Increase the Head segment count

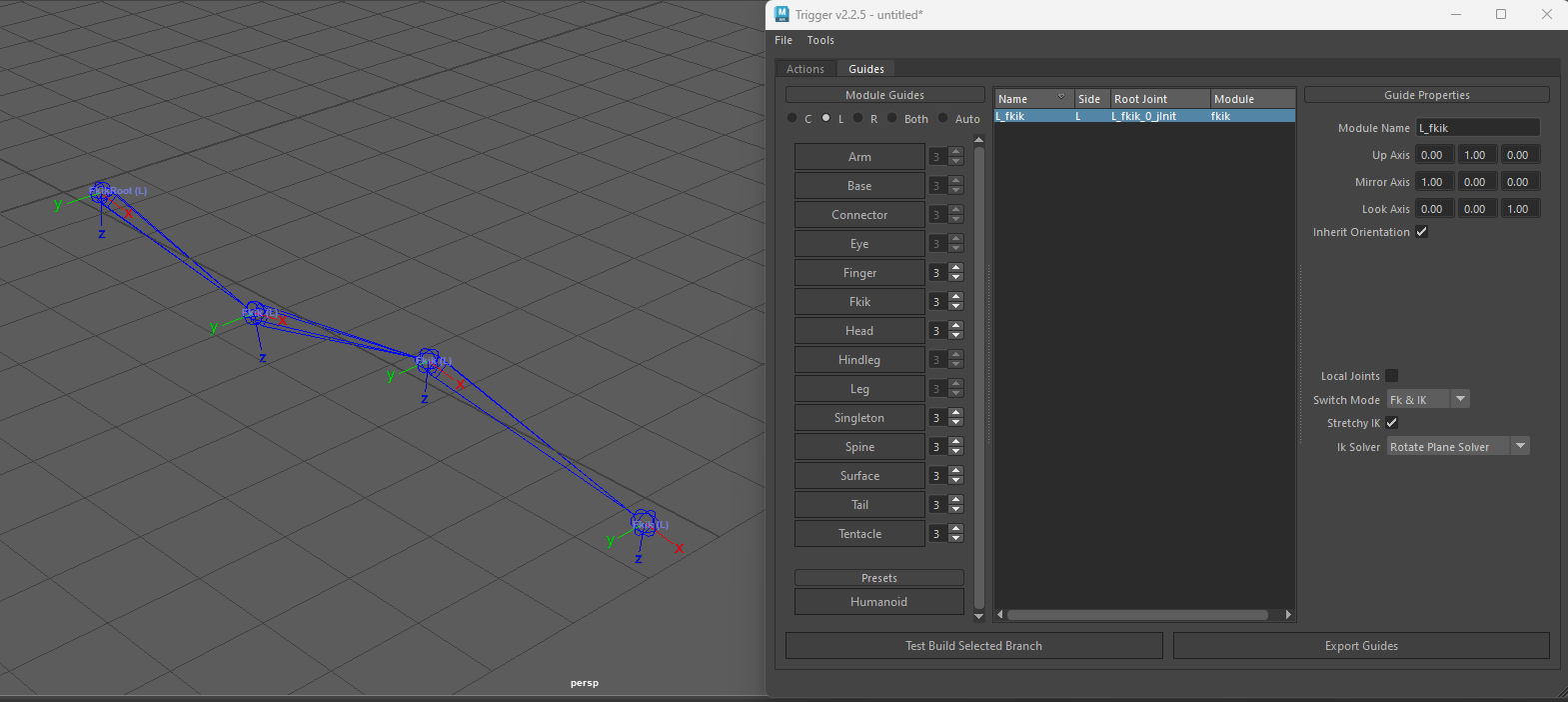click(x=956, y=326)
